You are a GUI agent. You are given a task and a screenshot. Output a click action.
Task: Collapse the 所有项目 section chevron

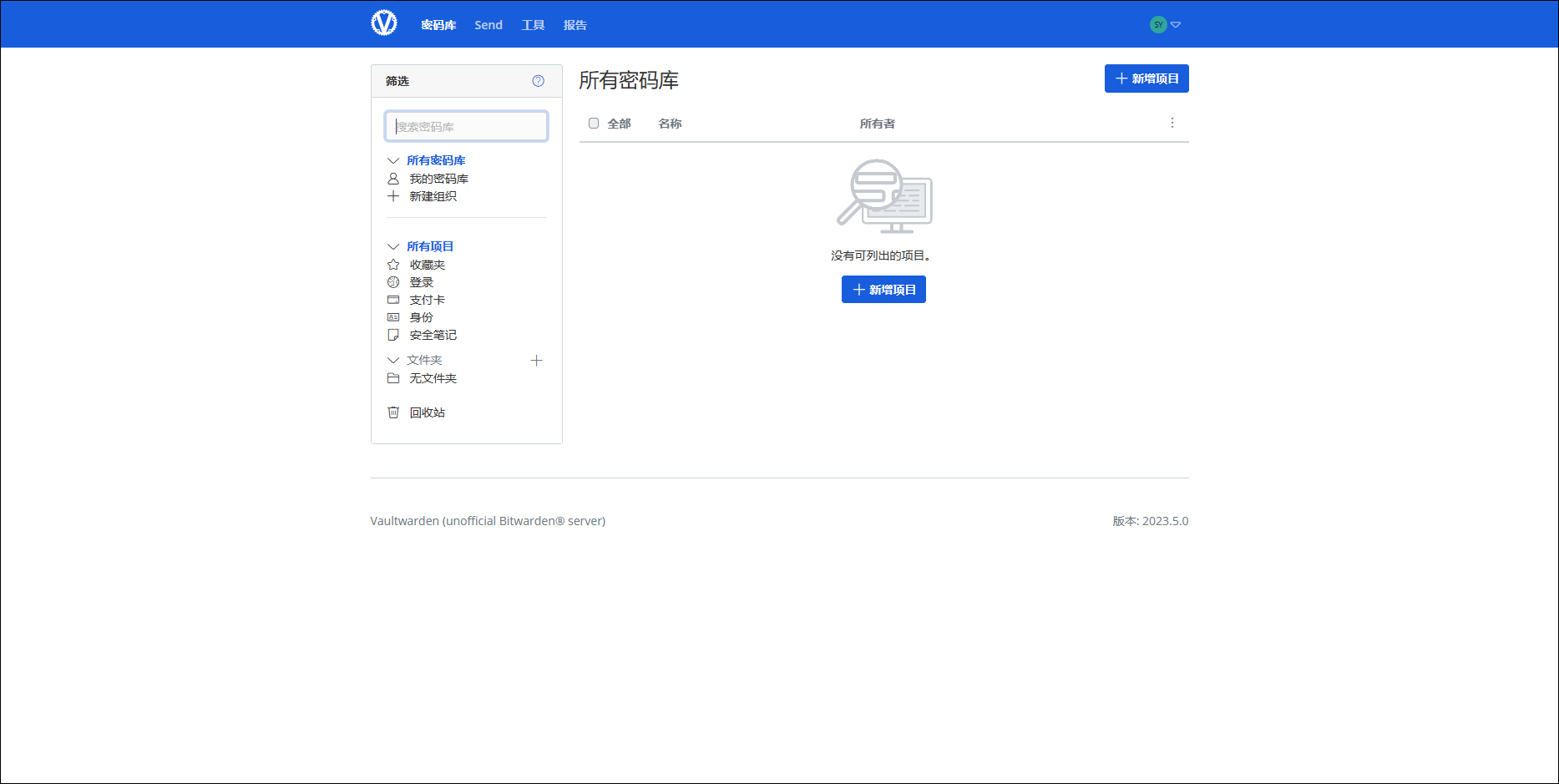393,246
